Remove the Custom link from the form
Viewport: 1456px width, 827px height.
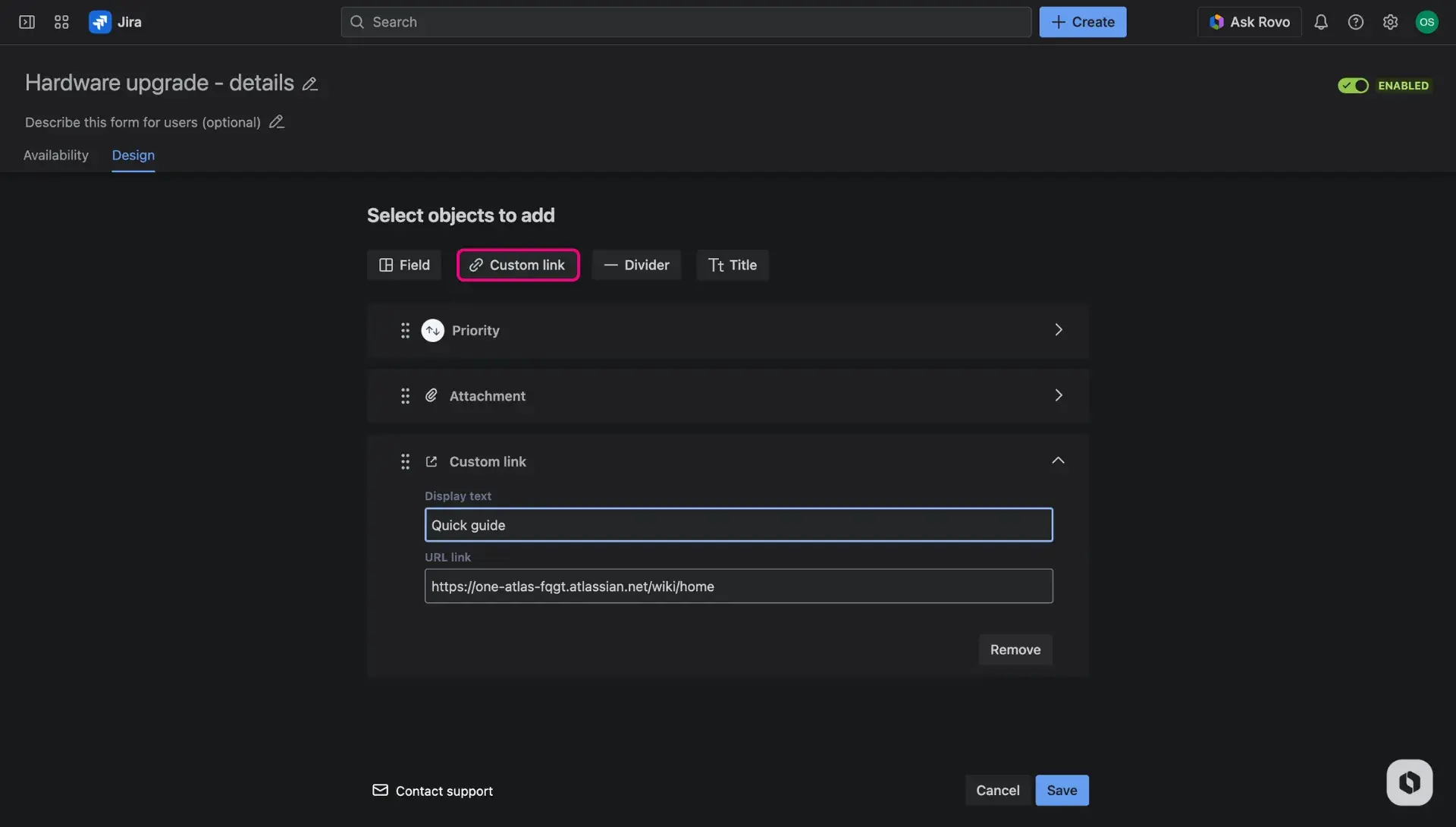point(1015,649)
